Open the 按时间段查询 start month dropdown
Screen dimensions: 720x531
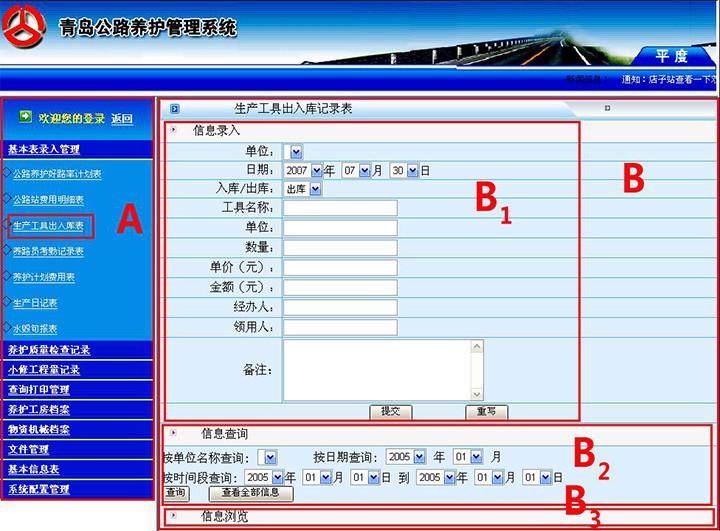point(317,478)
